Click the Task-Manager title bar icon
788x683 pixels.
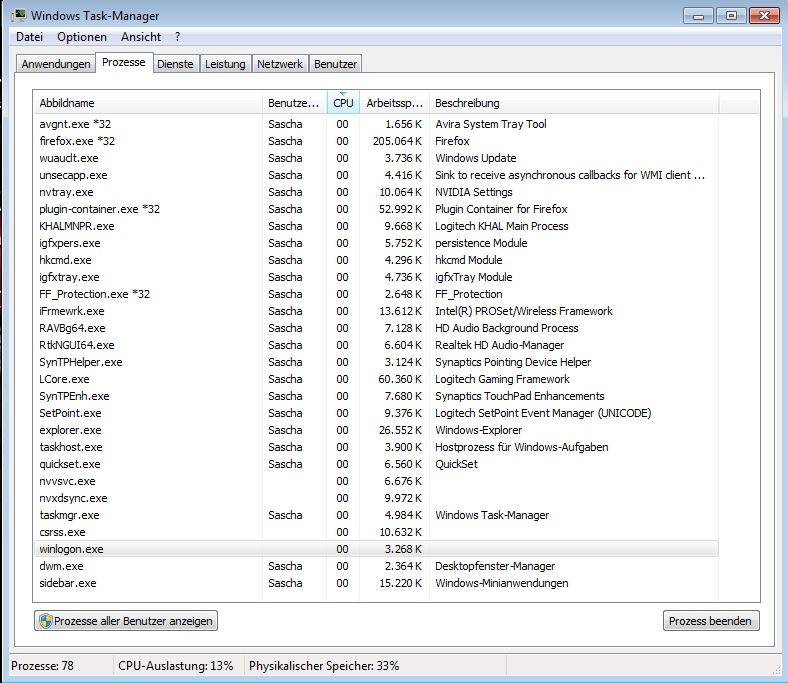[19, 15]
